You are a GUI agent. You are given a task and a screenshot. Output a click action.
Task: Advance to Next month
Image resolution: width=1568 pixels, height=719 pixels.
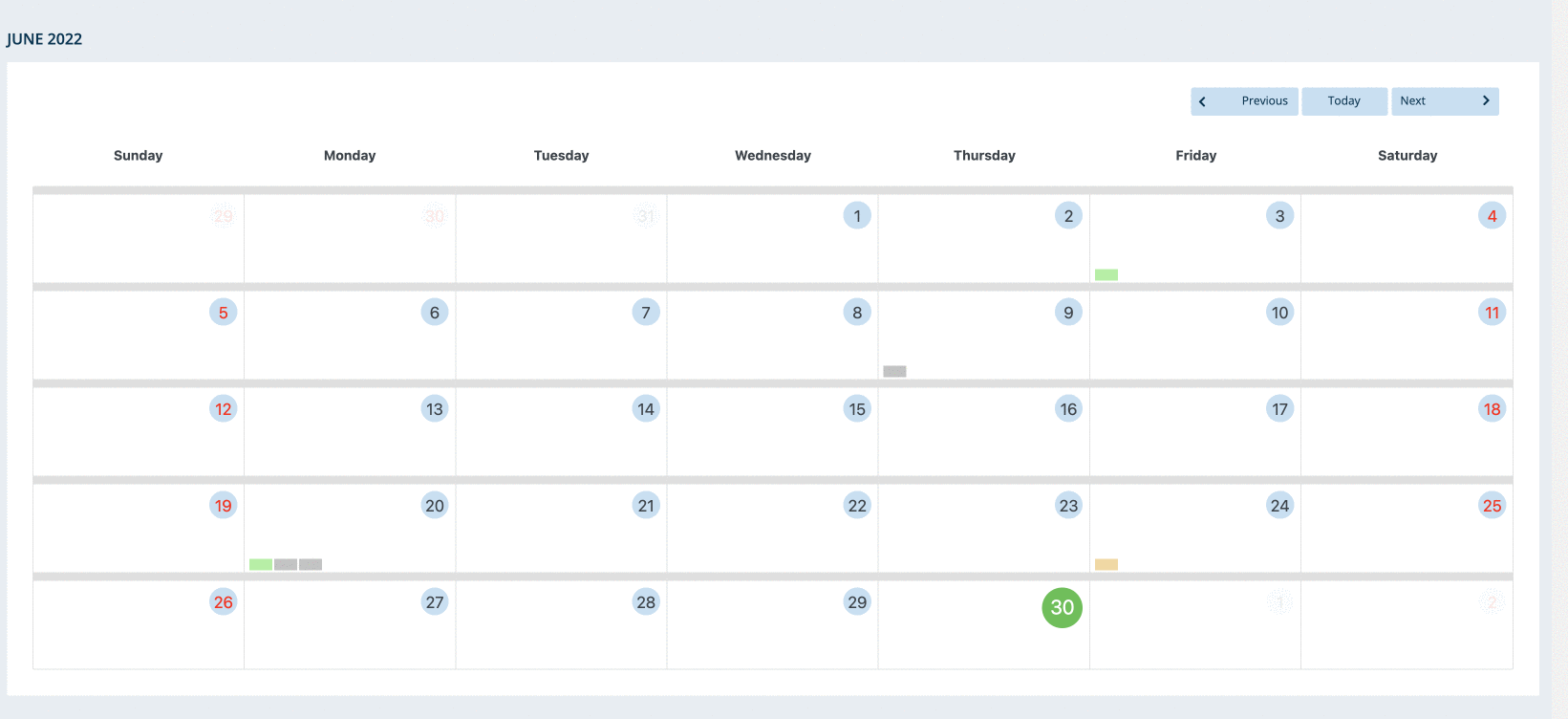pyautogui.click(x=1445, y=101)
